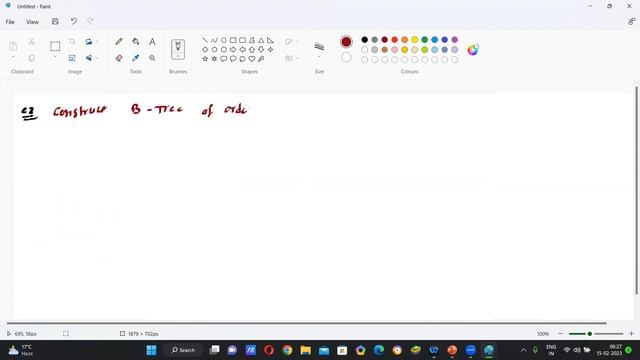Click the zoom out minus button

point(560,334)
